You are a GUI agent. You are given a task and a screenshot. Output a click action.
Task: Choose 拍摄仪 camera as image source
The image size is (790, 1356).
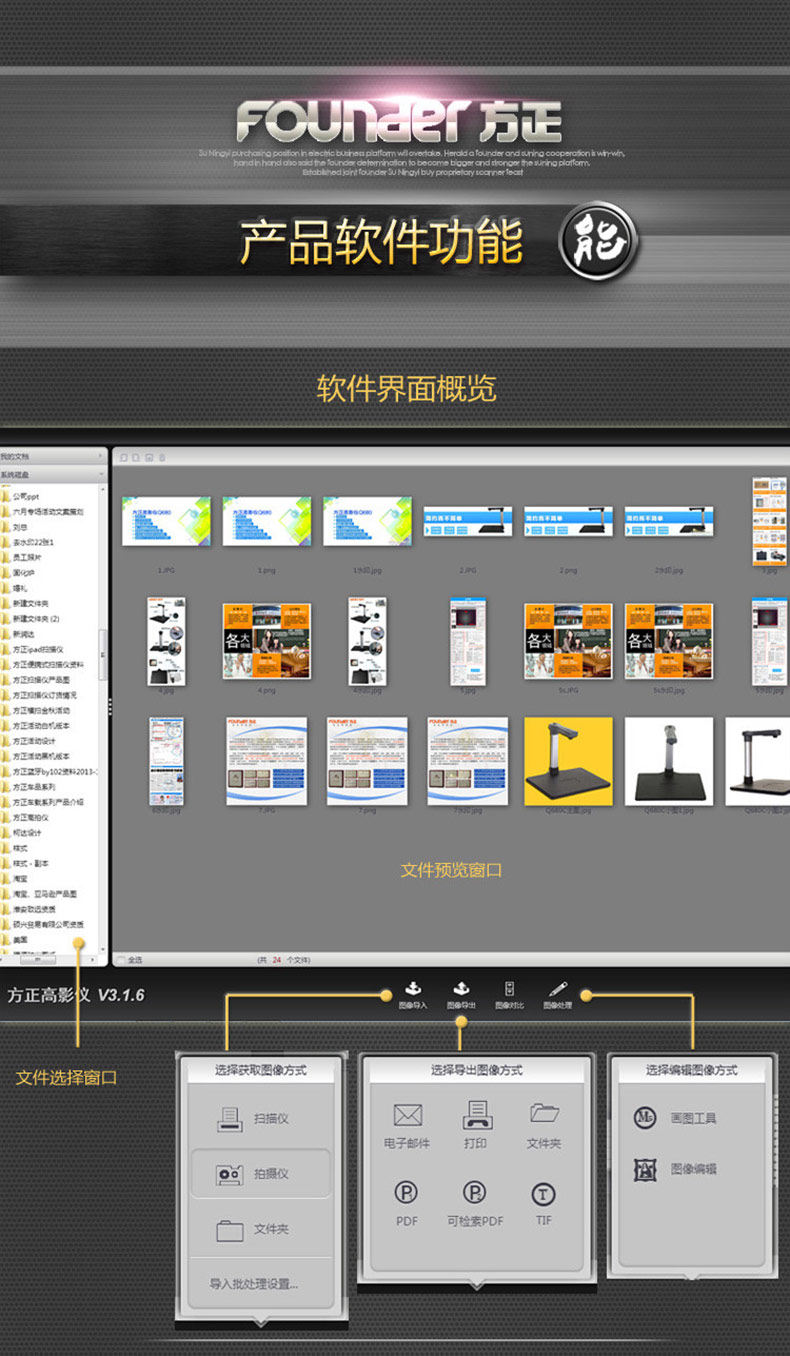pos(260,1173)
